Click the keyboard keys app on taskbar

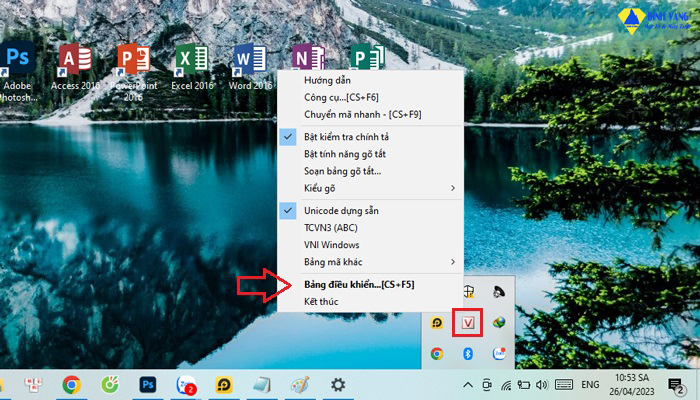[x=33, y=385]
